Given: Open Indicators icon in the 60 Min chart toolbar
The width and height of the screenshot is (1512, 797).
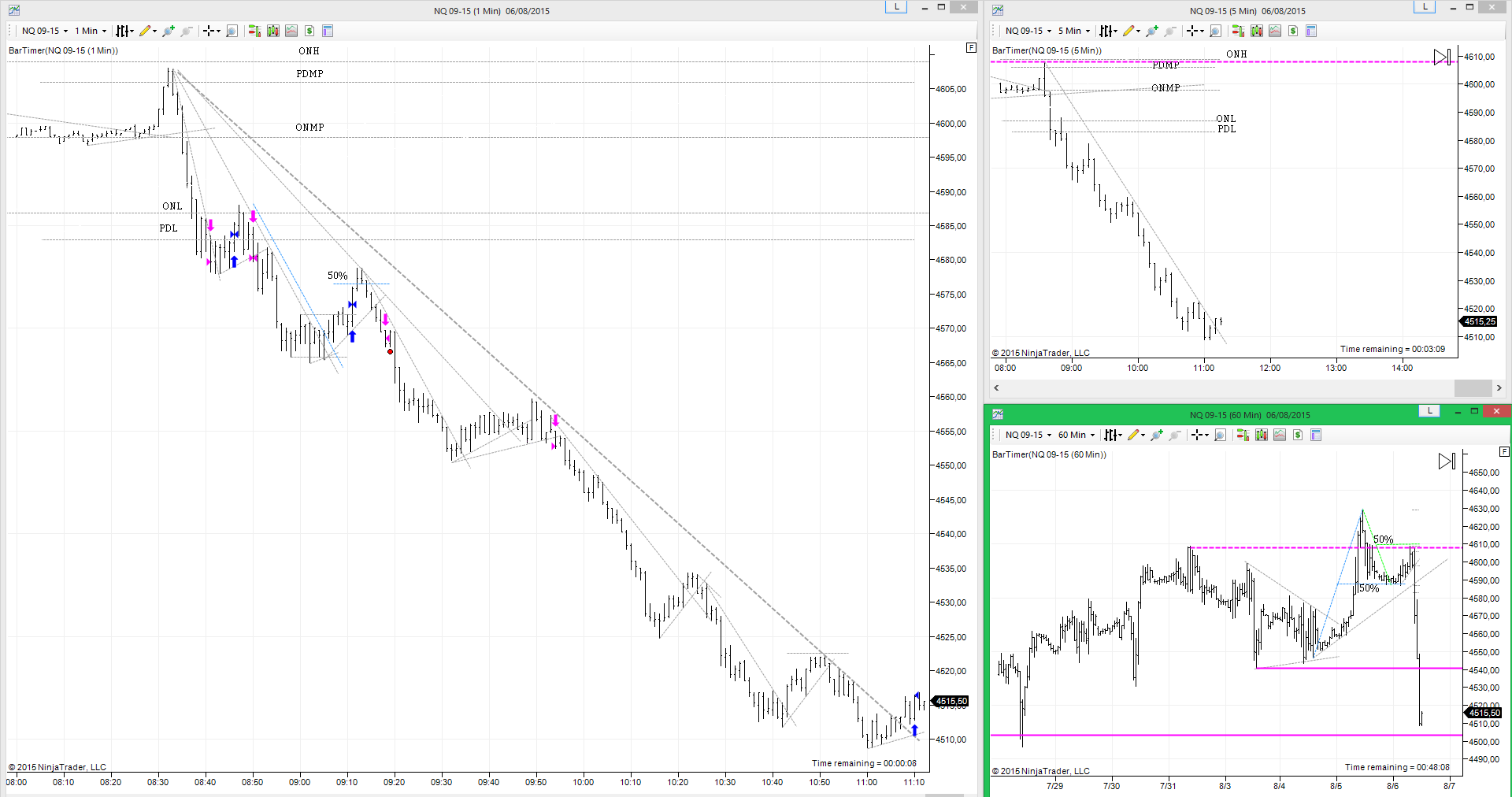Looking at the screenshot, I should (1280, 435).
